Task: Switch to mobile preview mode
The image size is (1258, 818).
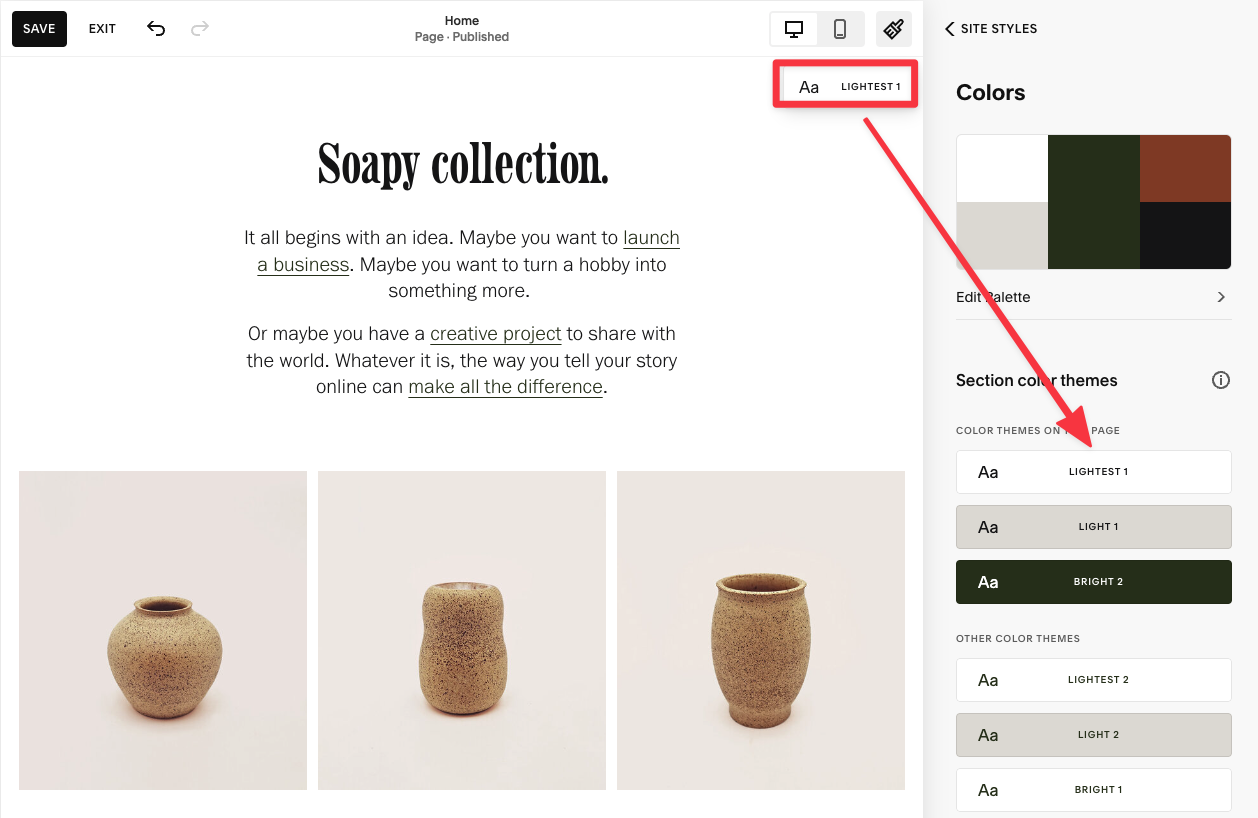Action: (840, 28)
